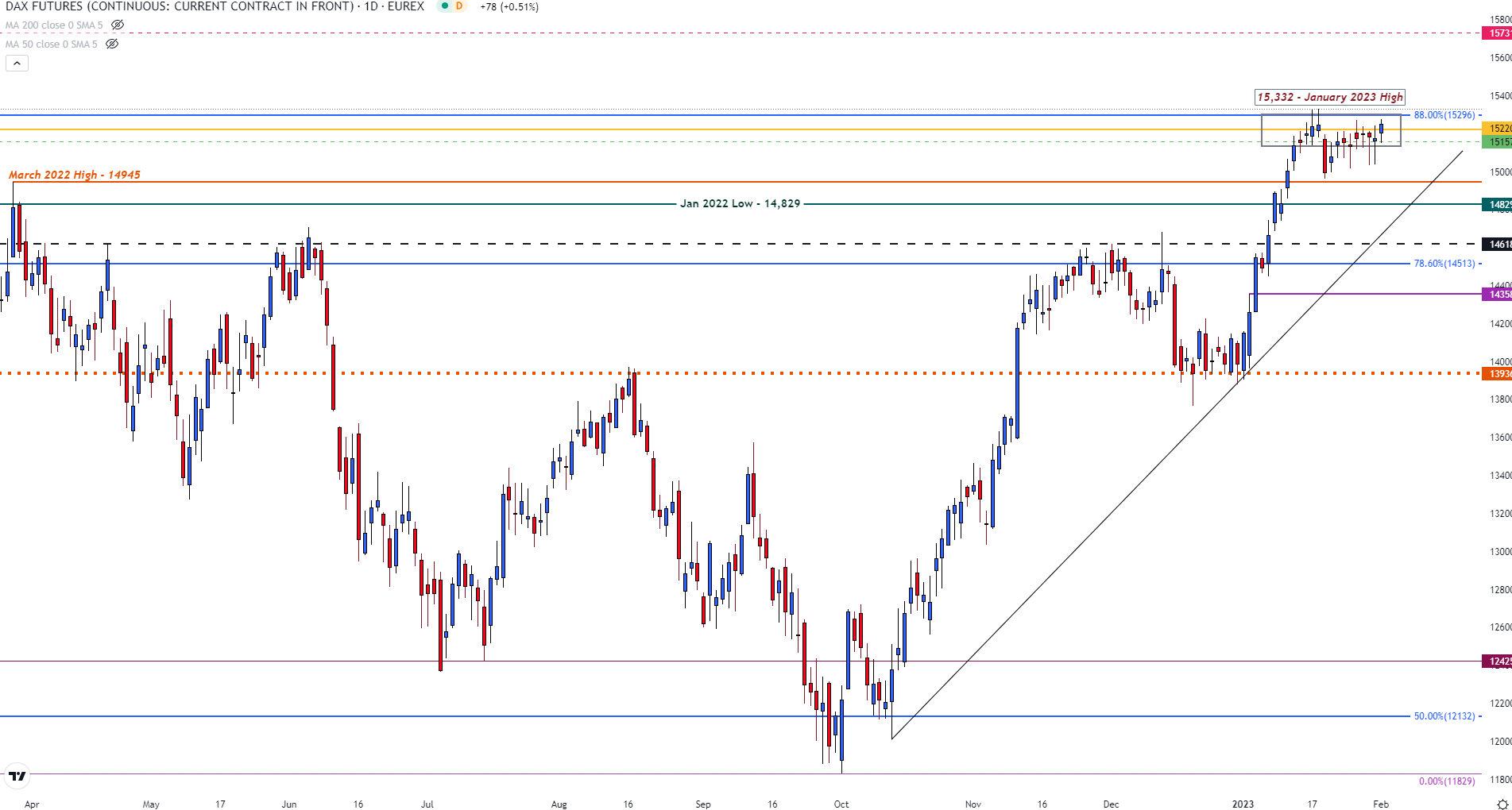Select the '15,332 - January 2023 High' annotation
Viewport: 1512px width, 810px height.
pyautogui.click(x=1330, y=97)
